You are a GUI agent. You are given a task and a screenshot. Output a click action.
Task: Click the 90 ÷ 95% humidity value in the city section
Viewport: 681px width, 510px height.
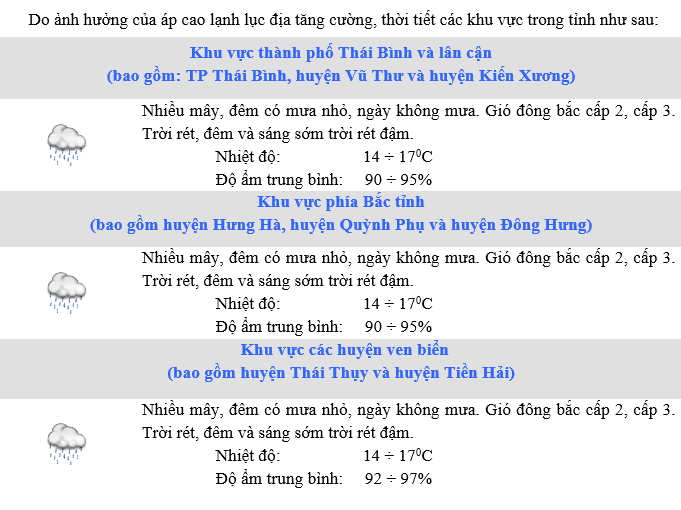397,180
